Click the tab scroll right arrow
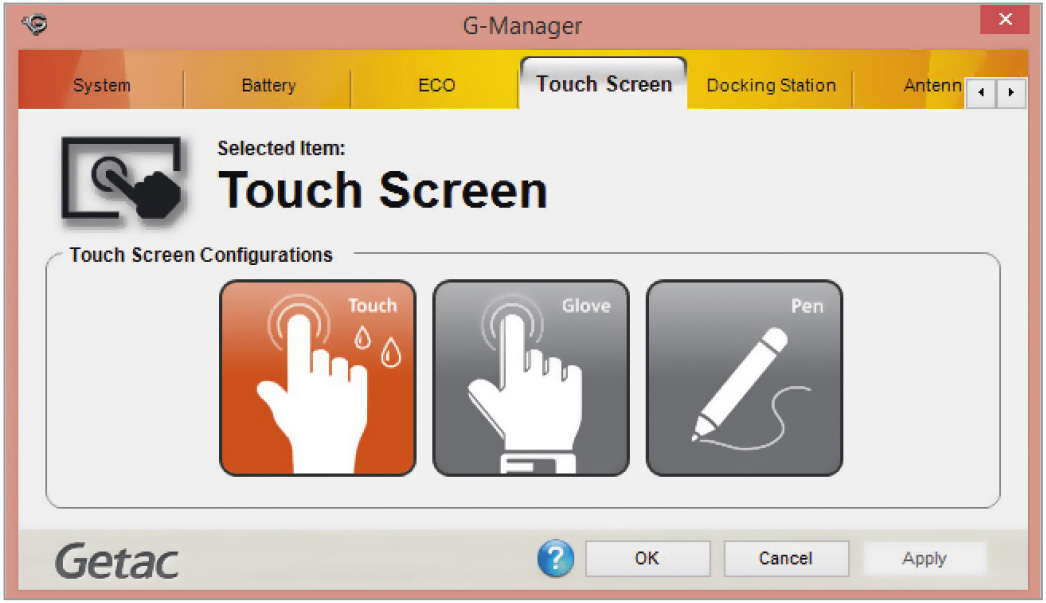Viewport: 1046px width, 603px height. click(1011, 93)
